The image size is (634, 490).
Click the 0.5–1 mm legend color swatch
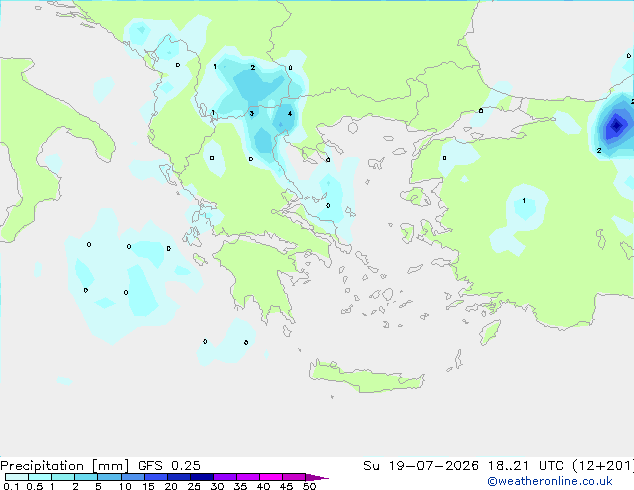click(x=40, y=477)
